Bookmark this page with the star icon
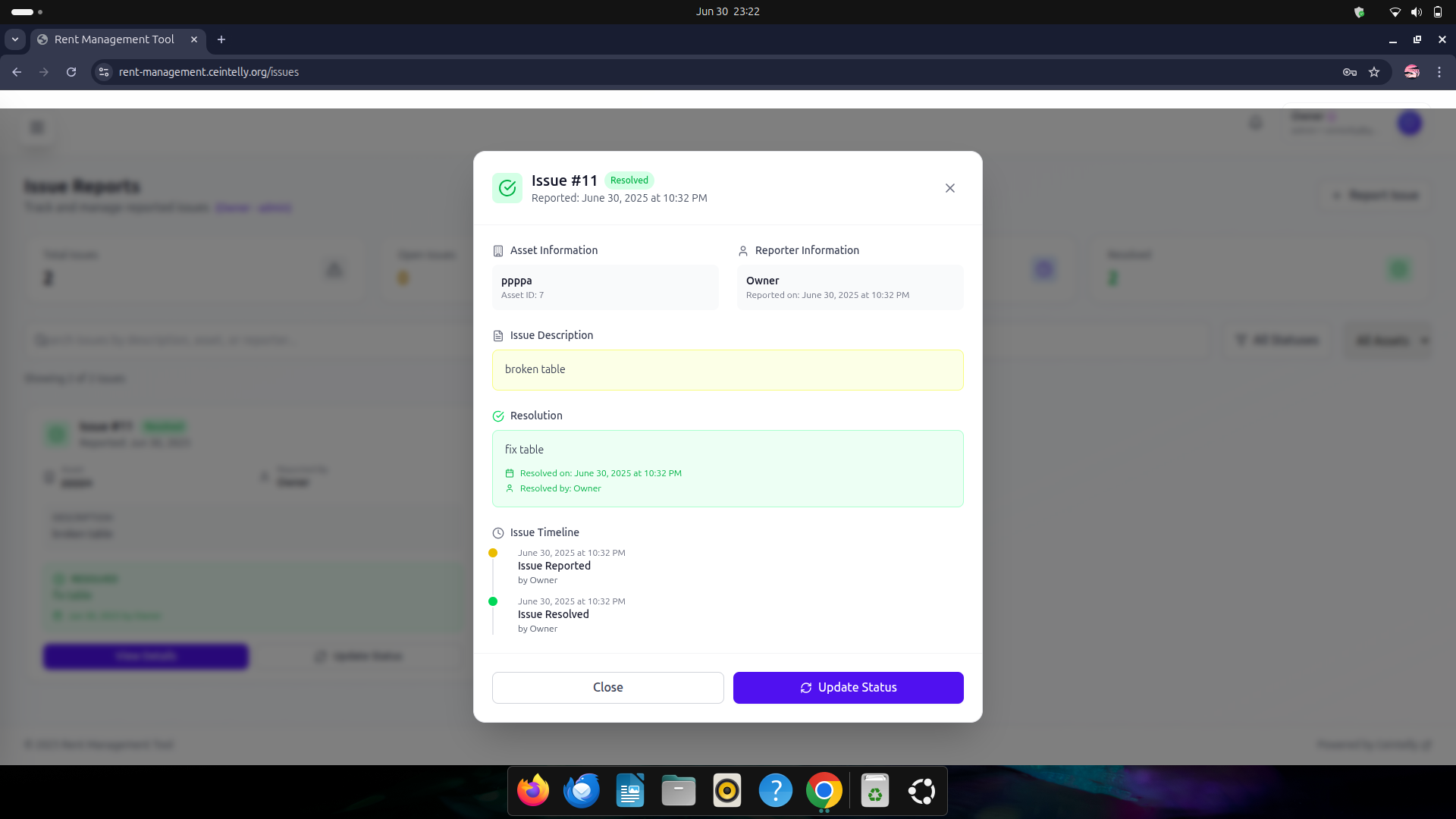 1374,72
